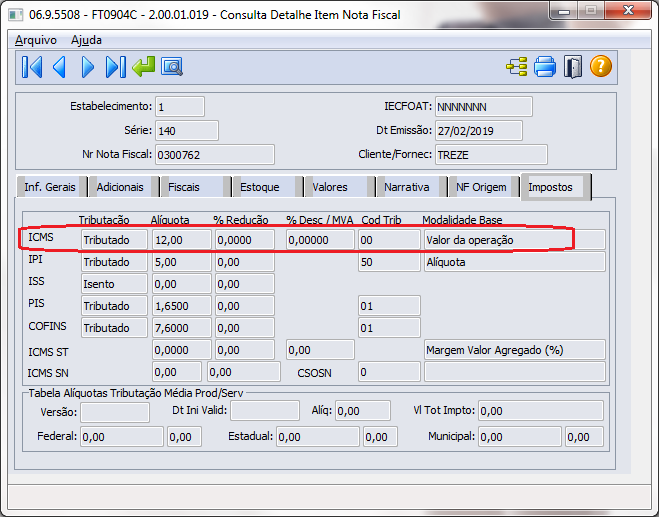660x517 pixels.
Task: Click Nr Nota Fiscal field 0300762
Action: (x=215, y=155)
